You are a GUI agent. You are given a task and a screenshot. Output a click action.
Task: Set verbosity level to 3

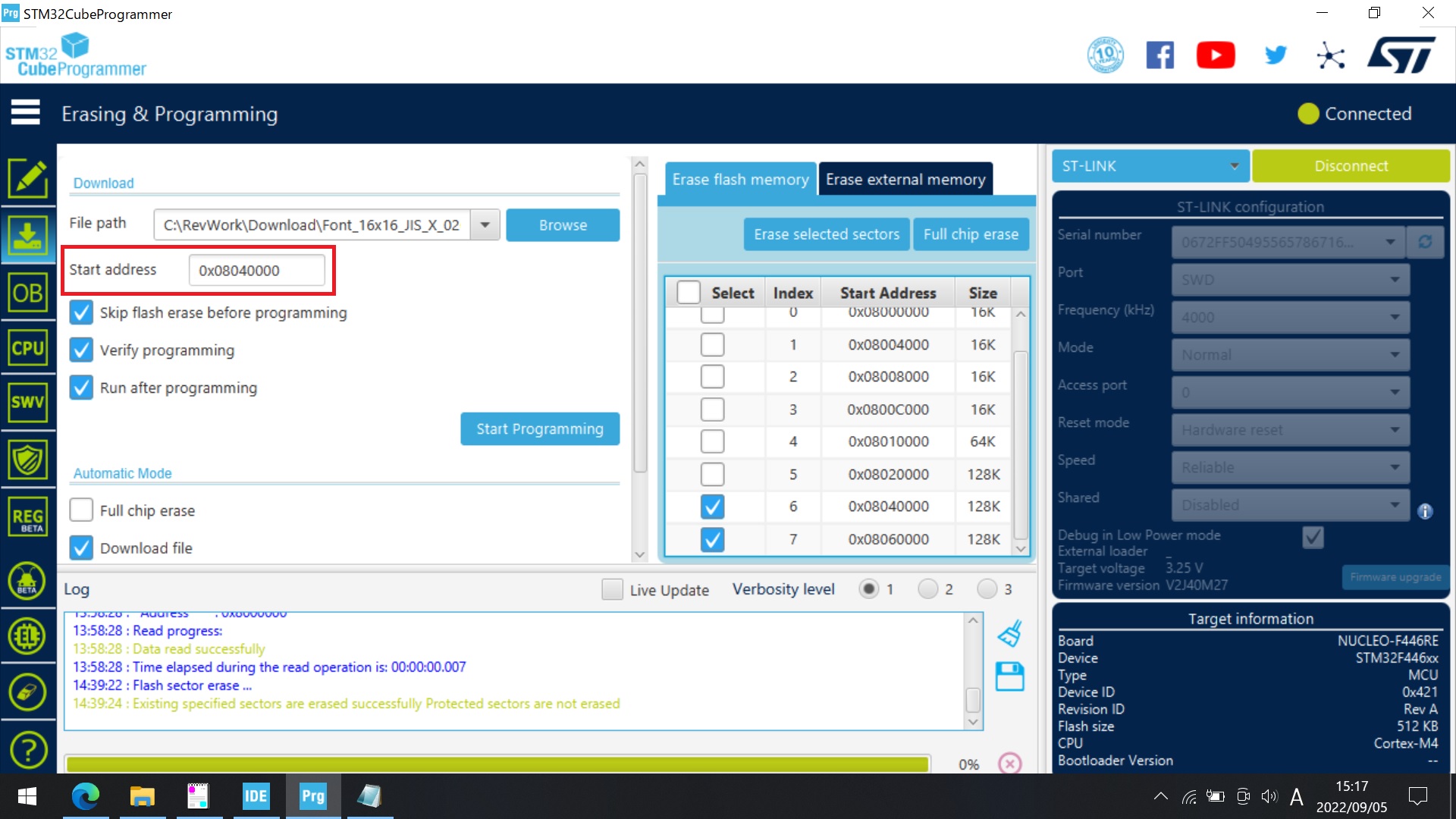(x=987, y=589)
